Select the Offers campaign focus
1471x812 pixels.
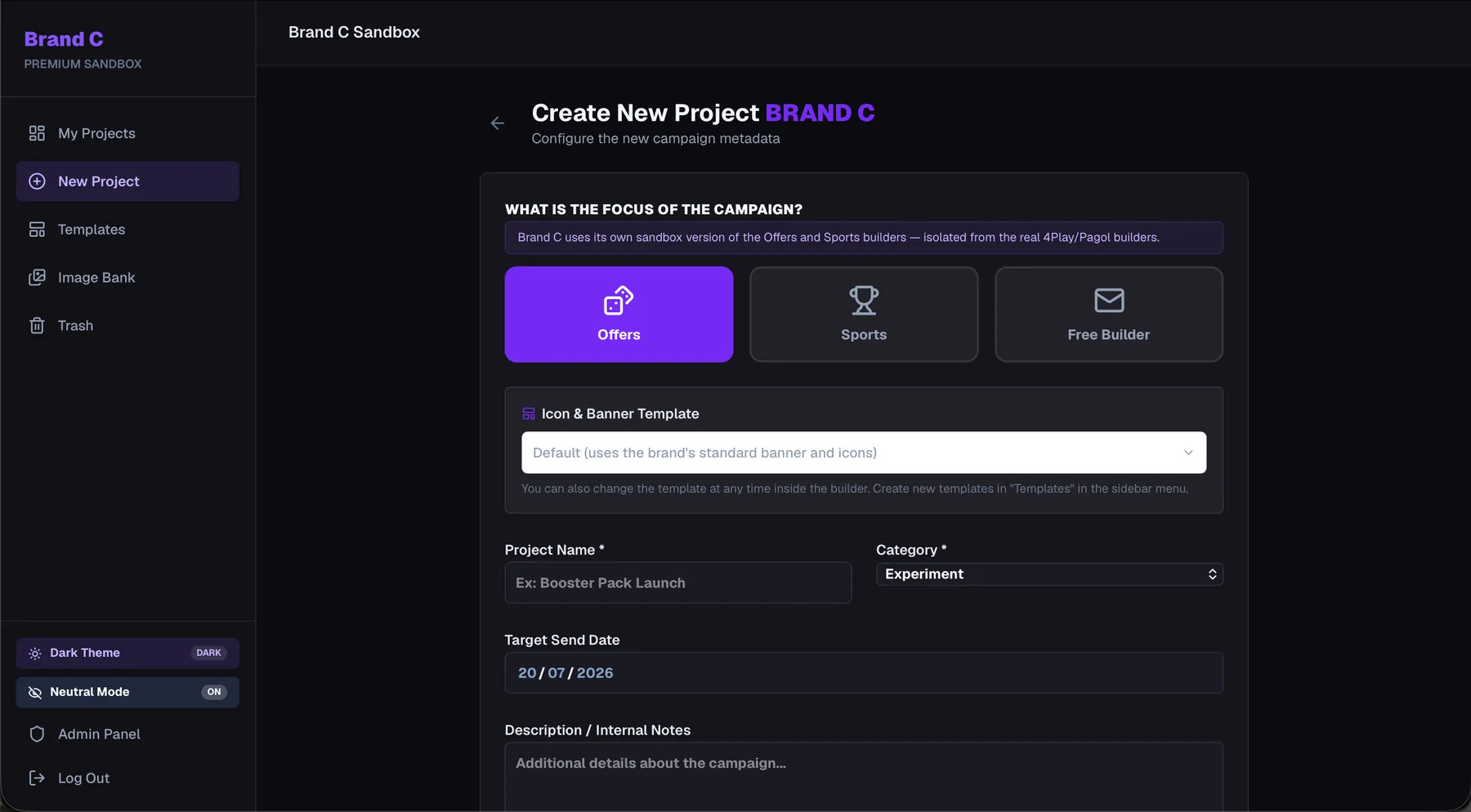(619, 315)
